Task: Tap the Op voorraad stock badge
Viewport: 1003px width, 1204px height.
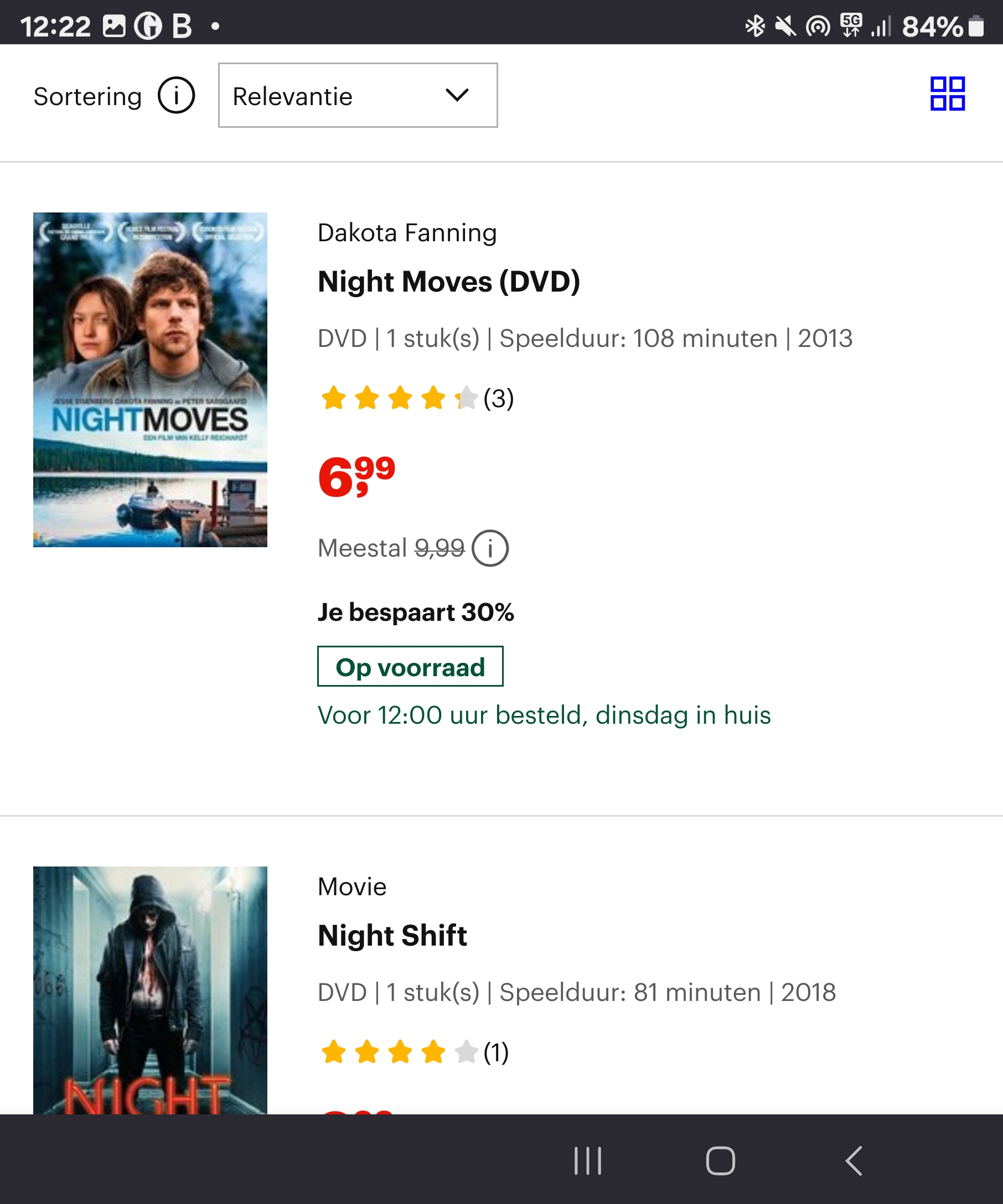Action: 410,667
